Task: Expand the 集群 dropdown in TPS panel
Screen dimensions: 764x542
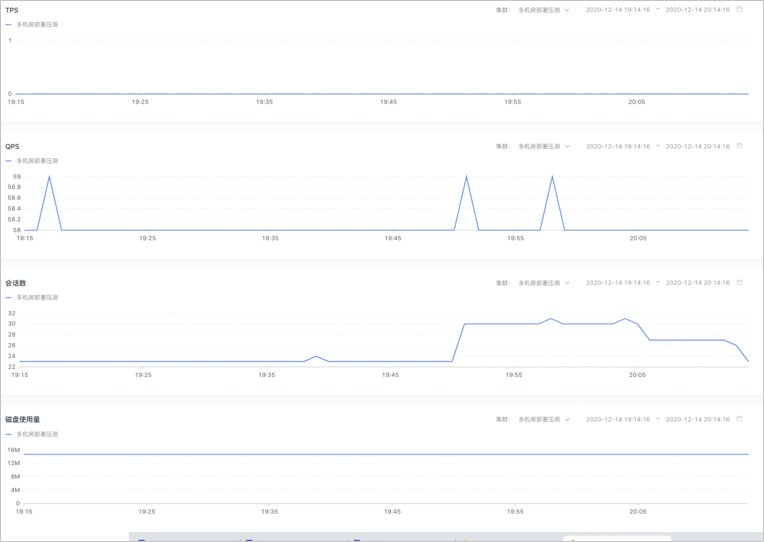Action: (543, 10)
